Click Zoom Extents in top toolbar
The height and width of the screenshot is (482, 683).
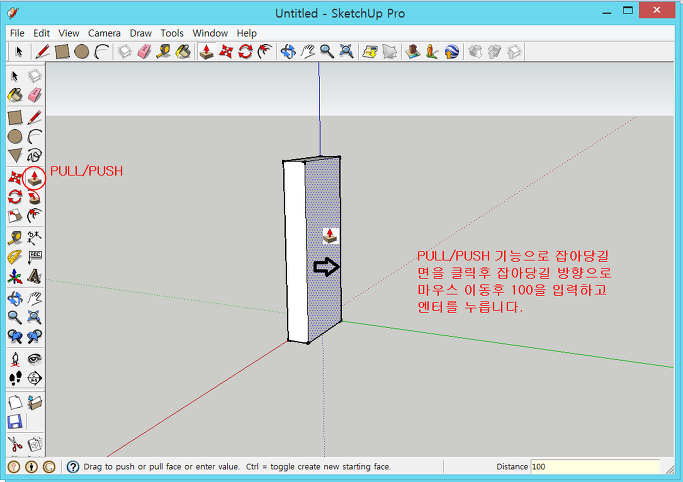coord(346,51)
